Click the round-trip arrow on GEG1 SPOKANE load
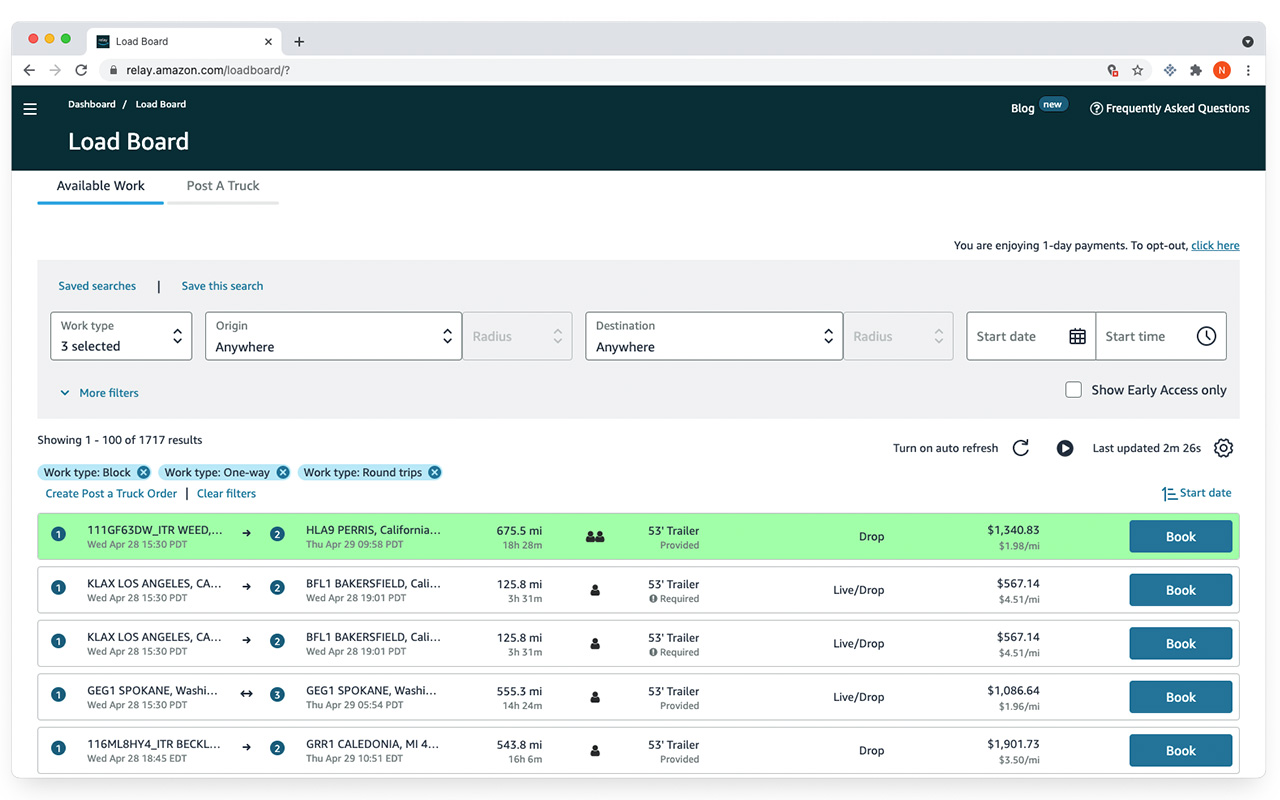Image resolution: width=1280 pixels, height=800 pixels. [246, 694]
